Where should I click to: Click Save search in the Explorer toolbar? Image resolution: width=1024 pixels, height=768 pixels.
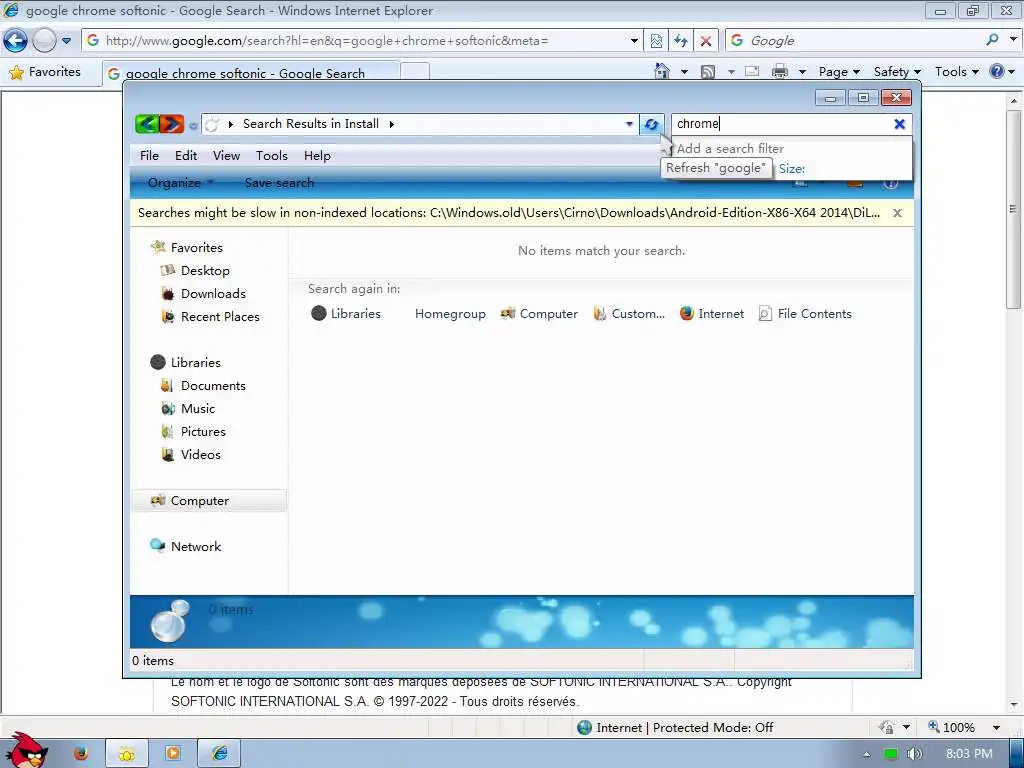click(279, 183)
